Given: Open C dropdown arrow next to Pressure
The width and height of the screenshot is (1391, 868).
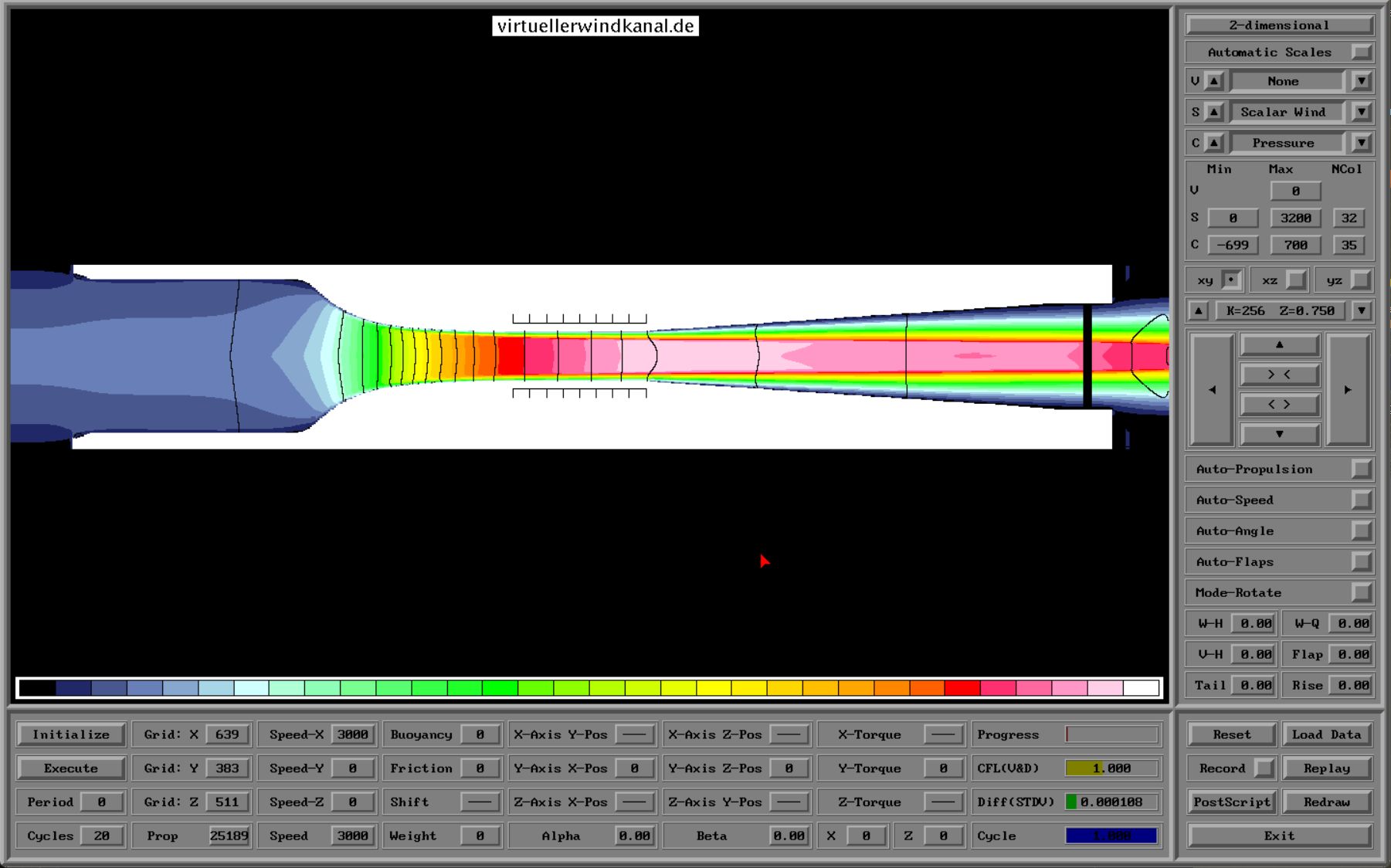Looking at the screenshot, I should tap(1361, 143).
